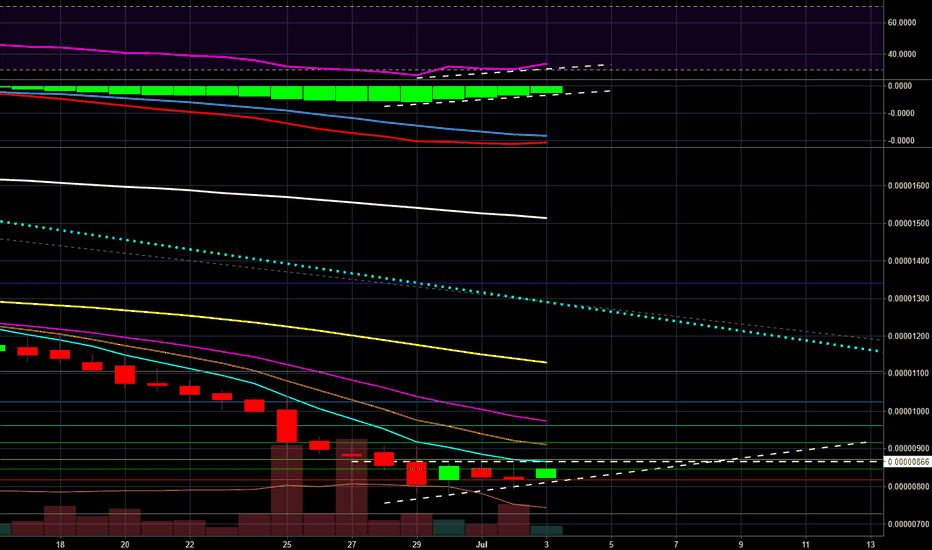Select the tall volume bar under the 27th
932x550 pixels.
(x=352, y=487)
